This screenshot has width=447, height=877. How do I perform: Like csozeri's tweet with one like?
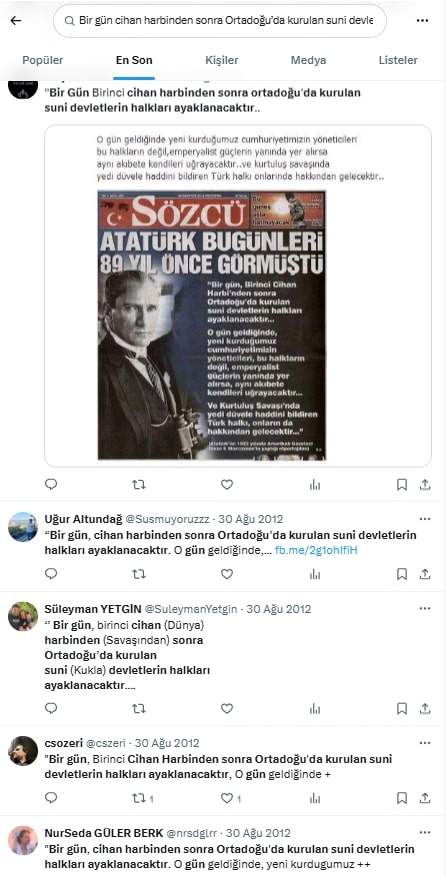click(x=230, y=798)
